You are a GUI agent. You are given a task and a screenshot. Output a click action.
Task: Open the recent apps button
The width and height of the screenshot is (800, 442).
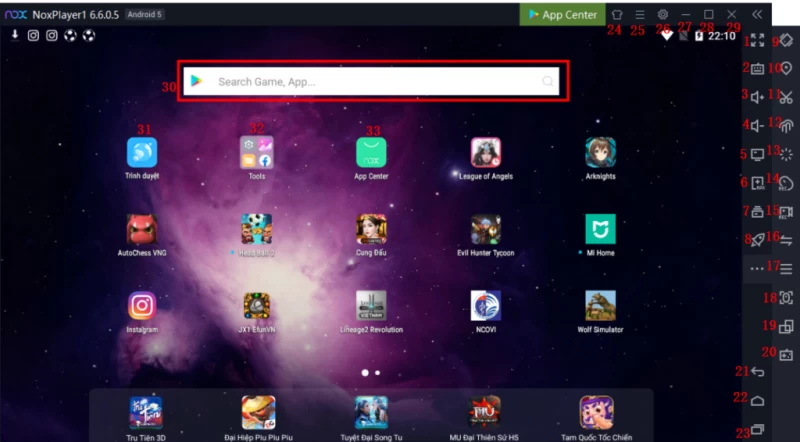(758, 429)
